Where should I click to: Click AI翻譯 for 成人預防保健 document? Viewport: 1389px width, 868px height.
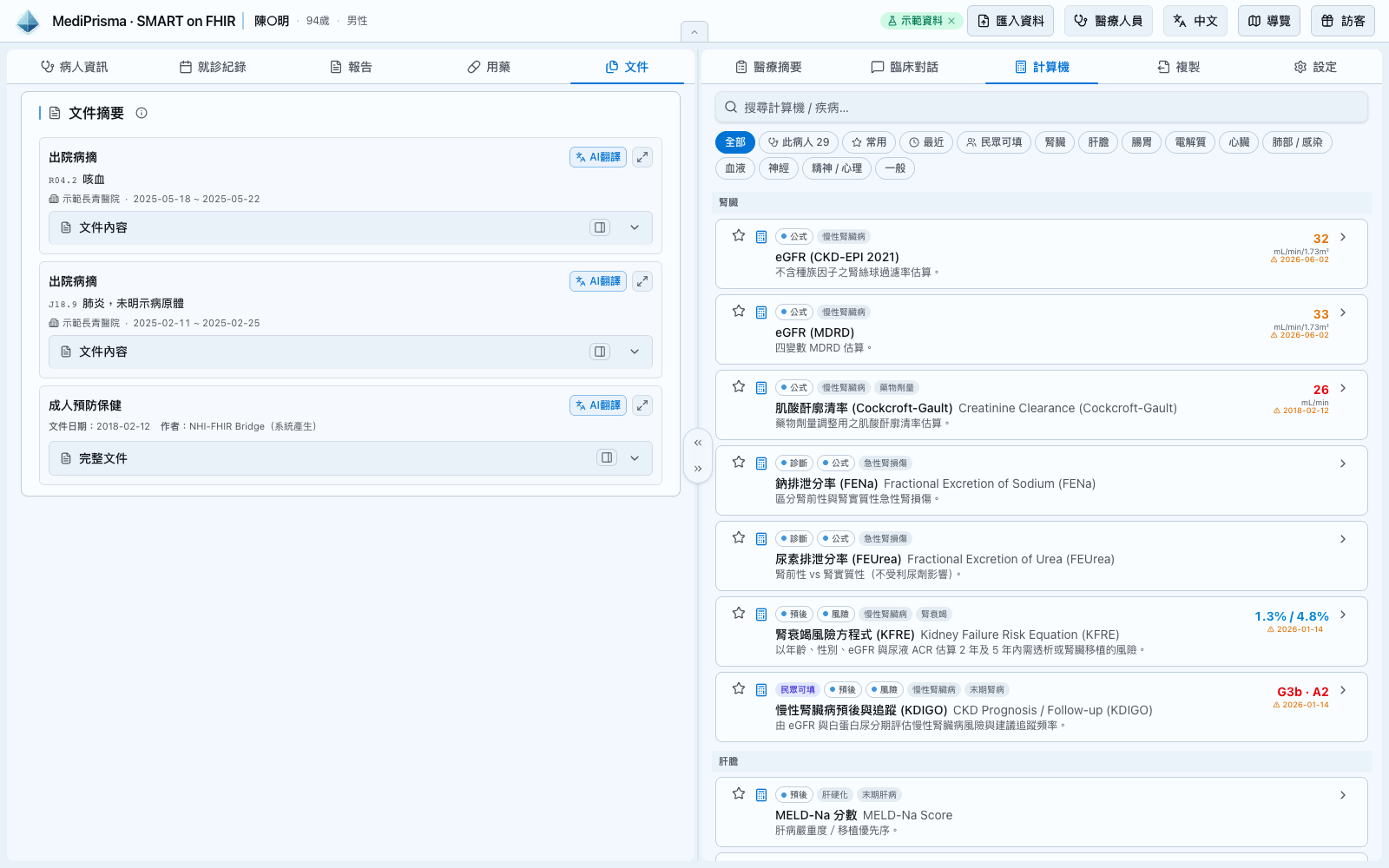(598, 405)
